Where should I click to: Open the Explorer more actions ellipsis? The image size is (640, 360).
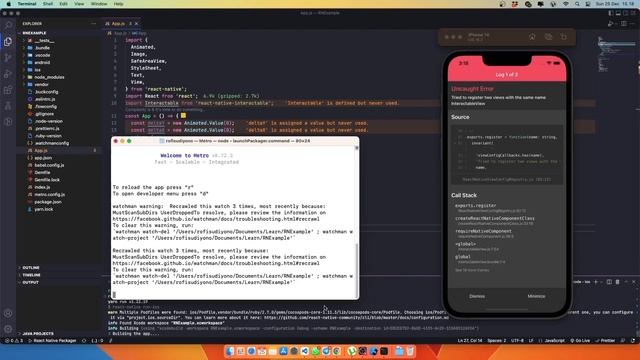93,24
